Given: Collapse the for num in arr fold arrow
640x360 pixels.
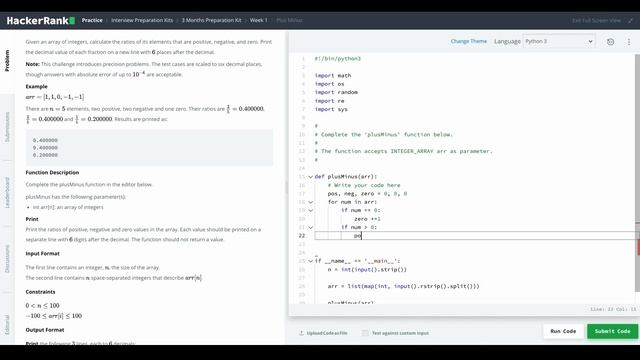Looking at the screenshot, I should click(311, 202).
